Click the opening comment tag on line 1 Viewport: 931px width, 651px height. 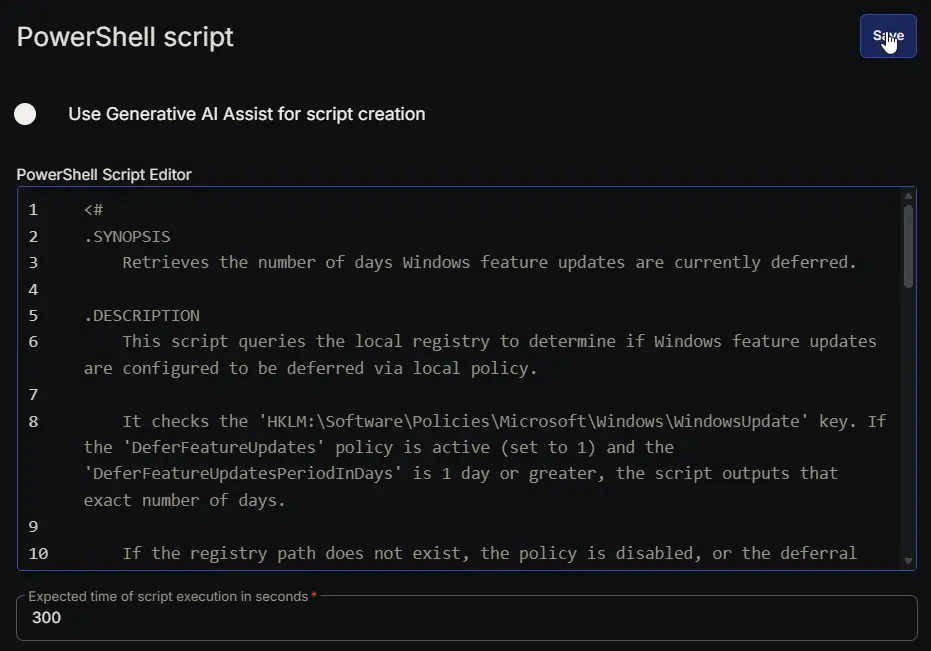point(94,210)
